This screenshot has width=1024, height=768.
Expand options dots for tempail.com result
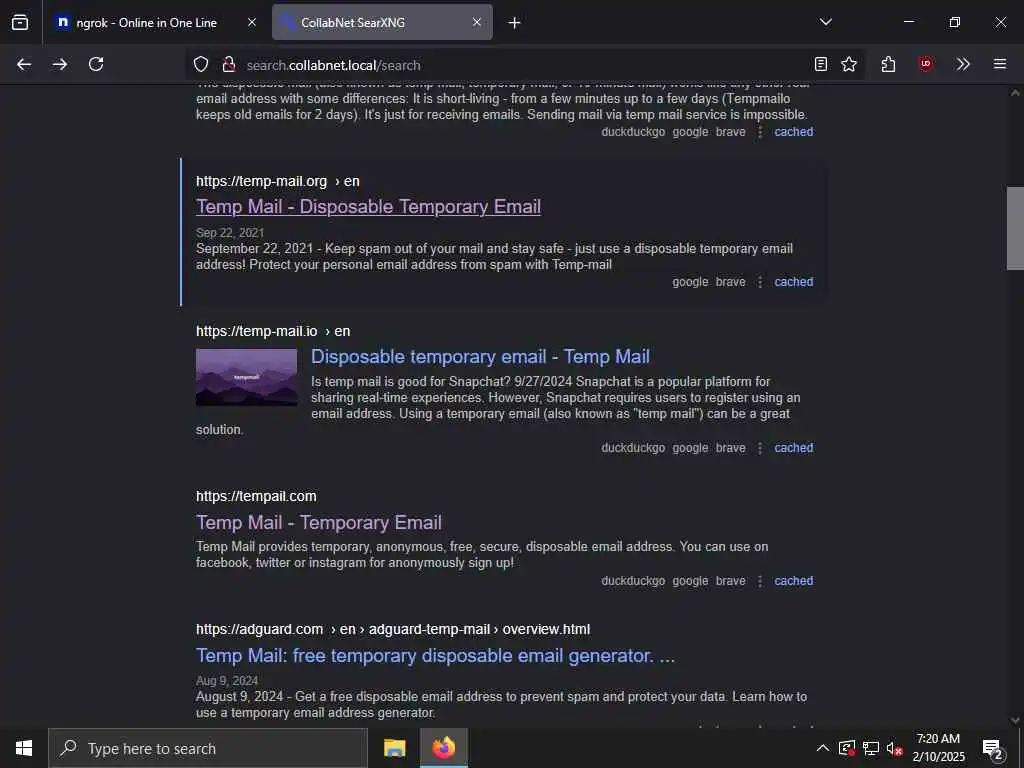[x=760, y=581]
